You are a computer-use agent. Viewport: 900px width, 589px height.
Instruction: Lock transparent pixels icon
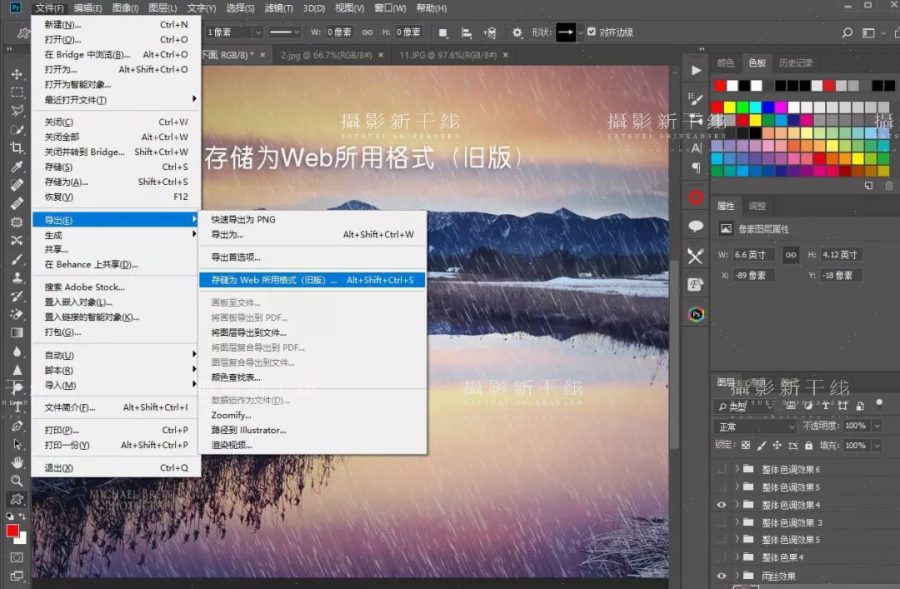pyautogui.click(x=746, y=445)
